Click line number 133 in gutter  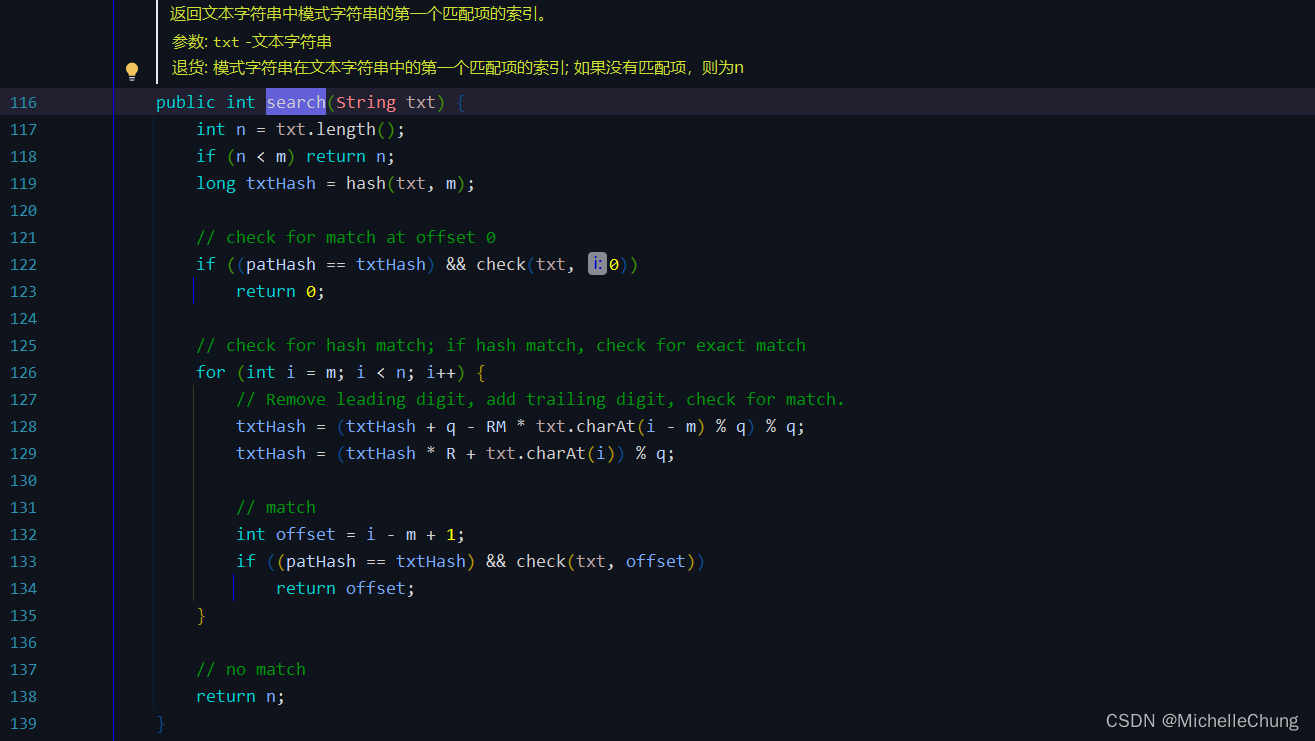point(23,561)
